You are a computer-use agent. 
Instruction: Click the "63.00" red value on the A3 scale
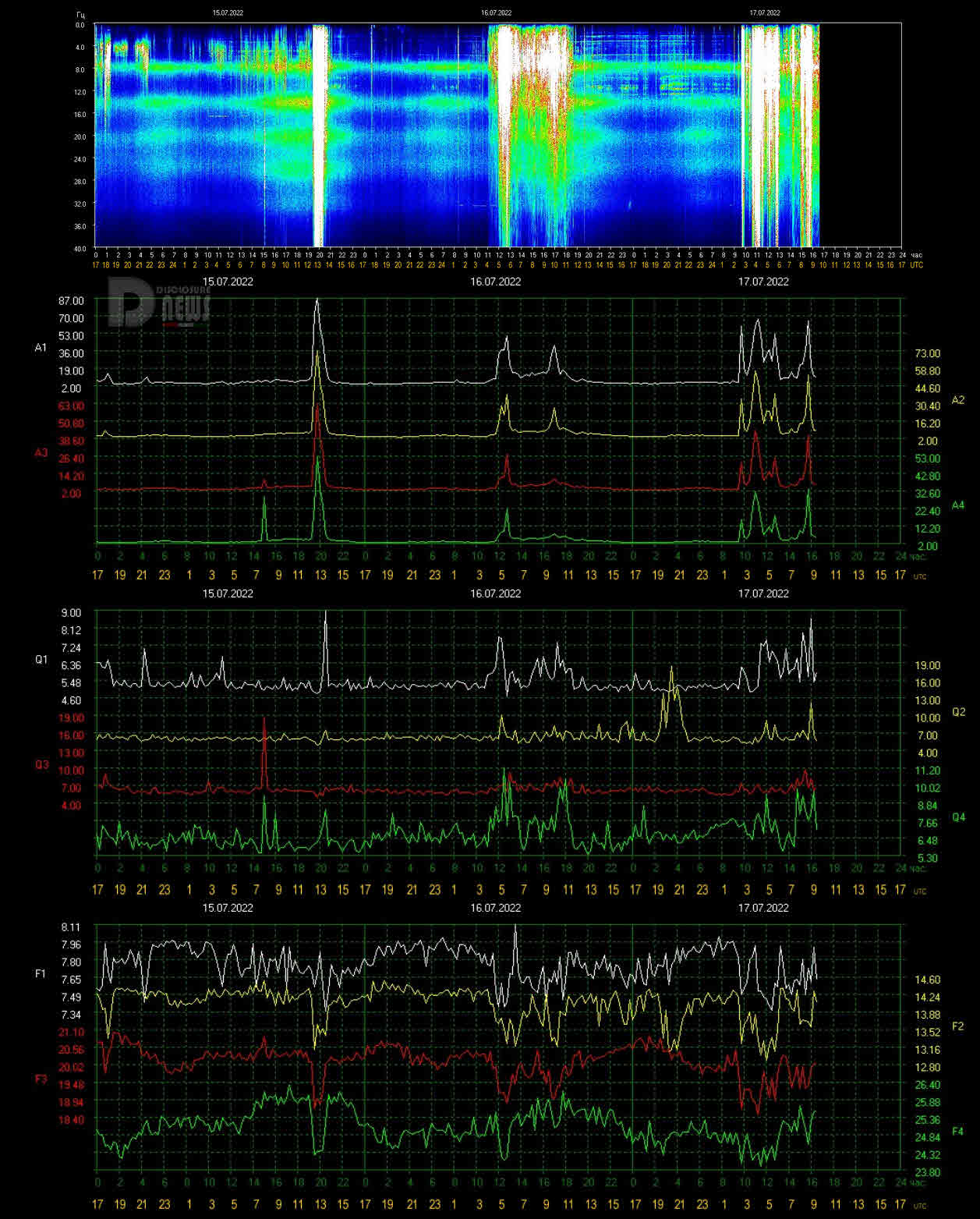[x=71, y=406]
